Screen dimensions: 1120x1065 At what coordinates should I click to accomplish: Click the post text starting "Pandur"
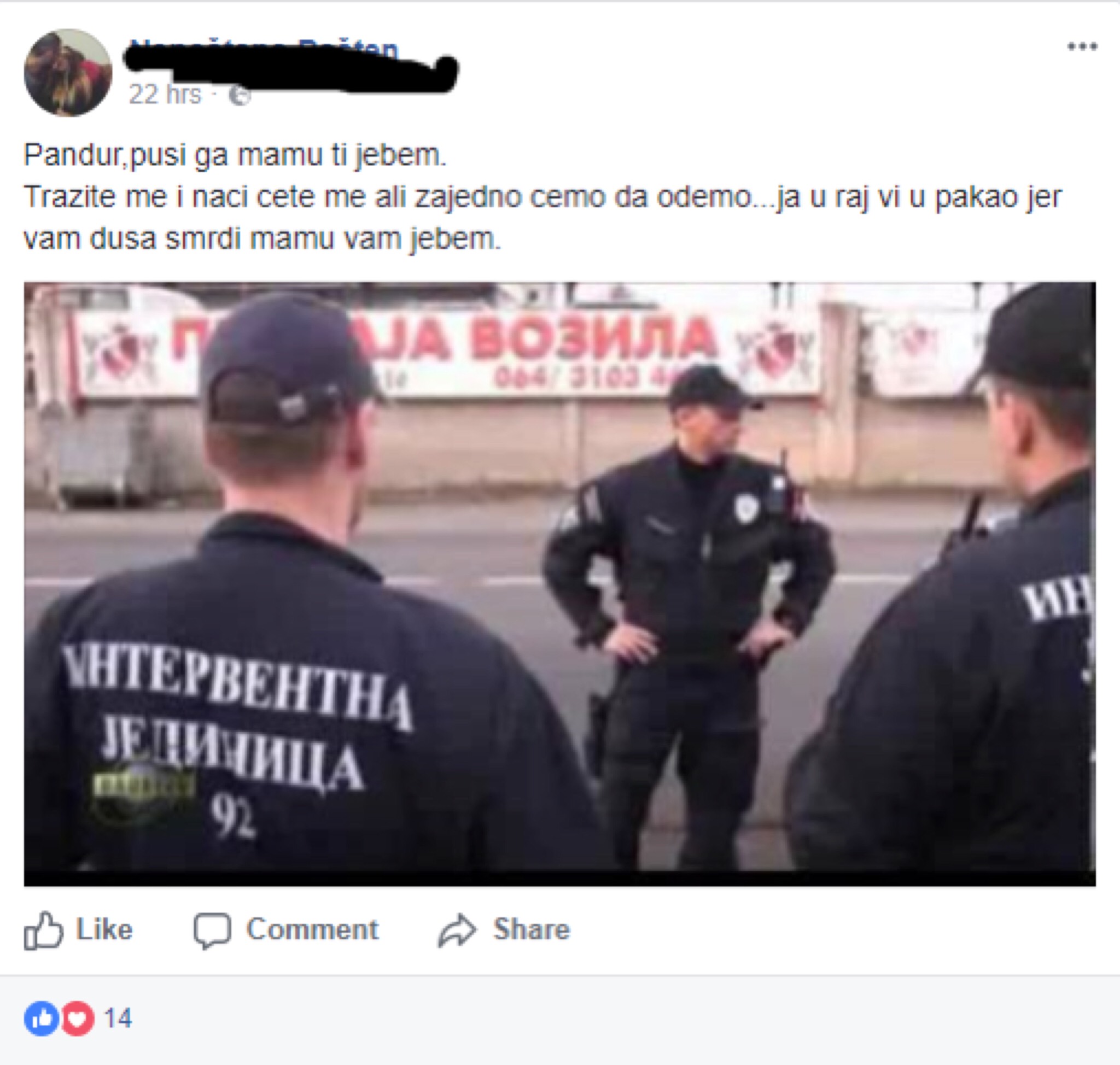[x=235, y=155]
